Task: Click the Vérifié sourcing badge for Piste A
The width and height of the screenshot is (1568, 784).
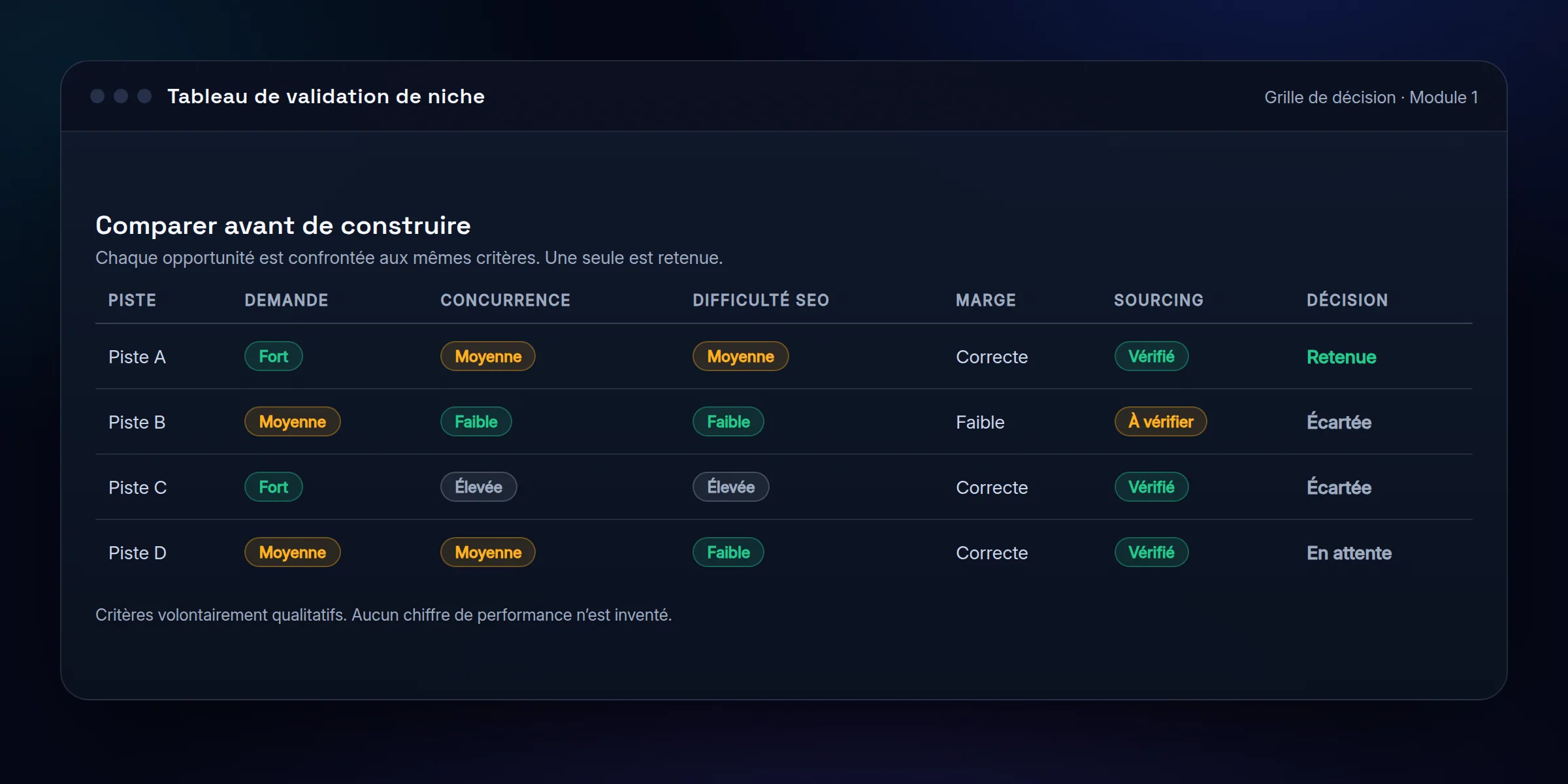Action: [x=1151, y=356]
